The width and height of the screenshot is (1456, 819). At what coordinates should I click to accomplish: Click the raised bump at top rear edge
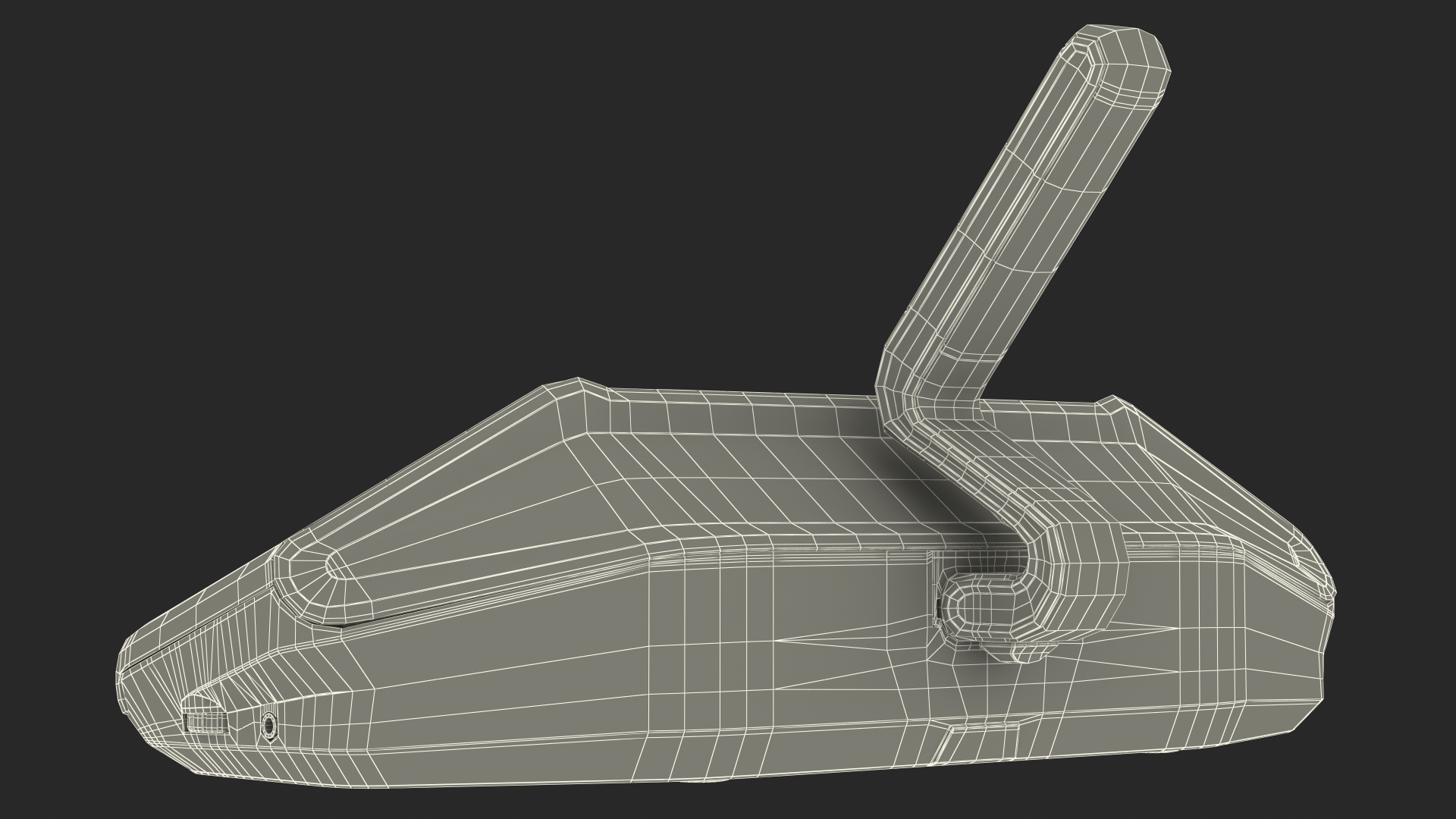1111,406
